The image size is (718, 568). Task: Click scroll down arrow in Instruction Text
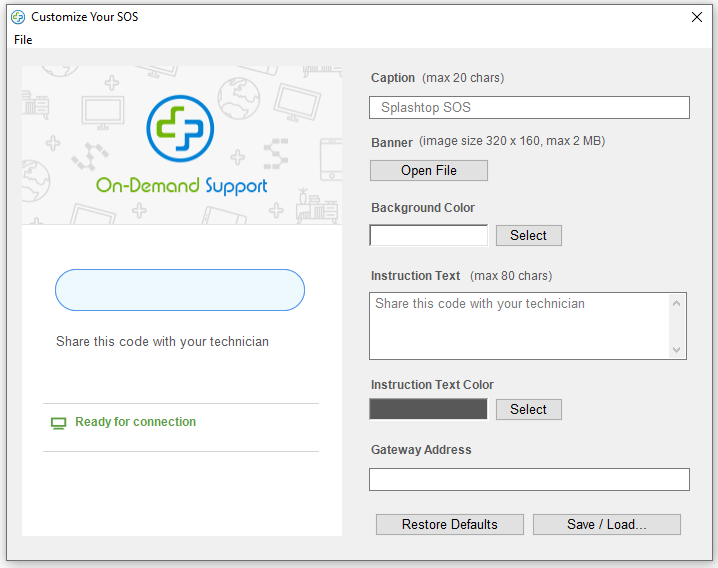tap(676, 350)
